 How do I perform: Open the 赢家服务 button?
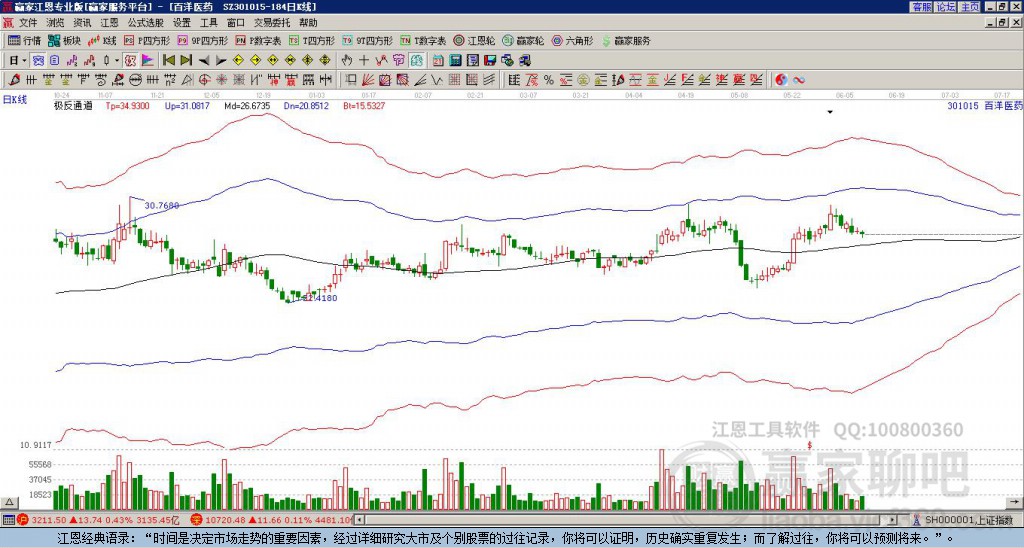click(626, 40)
